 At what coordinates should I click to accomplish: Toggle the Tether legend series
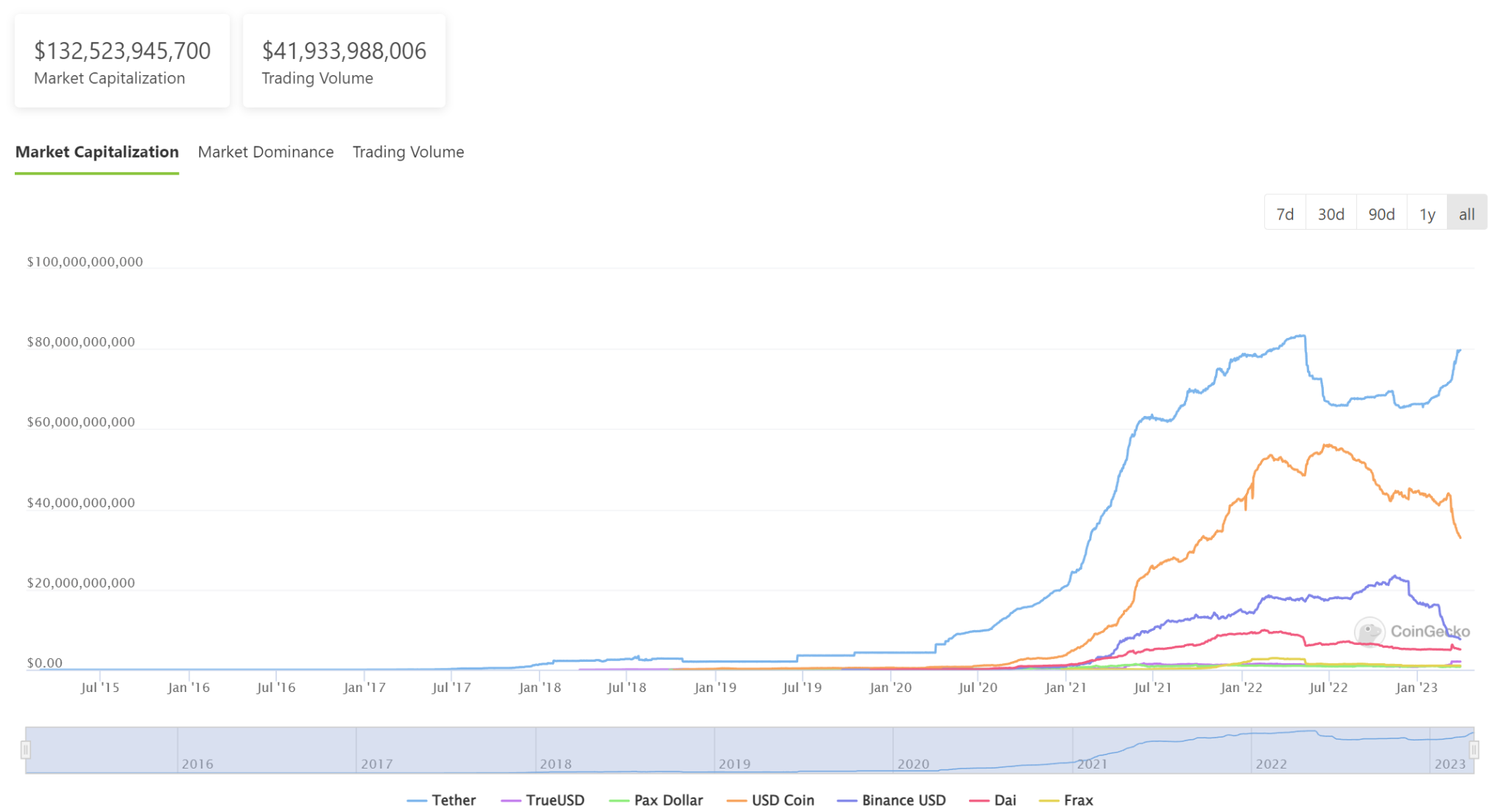click(x=453, y=800)
